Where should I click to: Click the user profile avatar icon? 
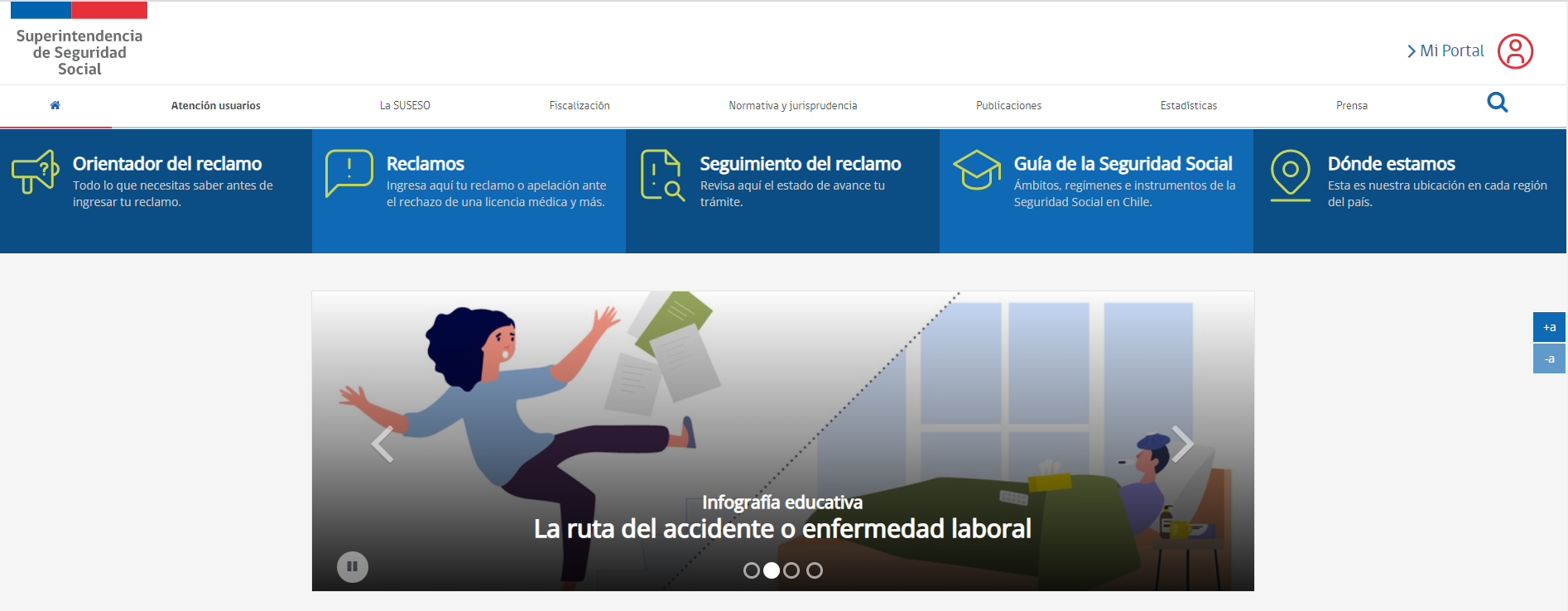(1515, 51)
